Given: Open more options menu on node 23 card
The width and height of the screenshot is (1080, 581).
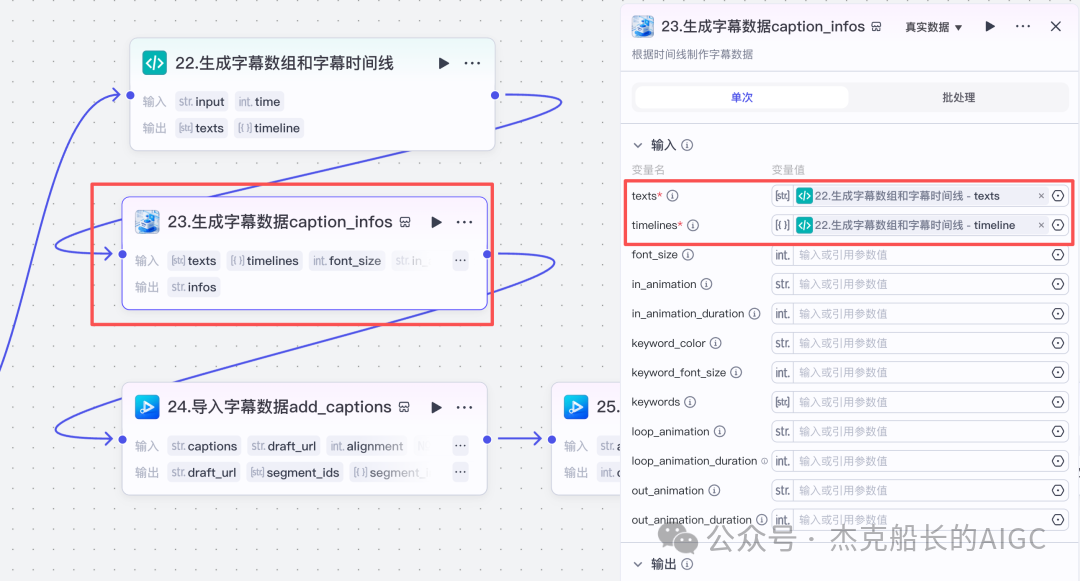Looking at the screenshot, I should (464, 222).
